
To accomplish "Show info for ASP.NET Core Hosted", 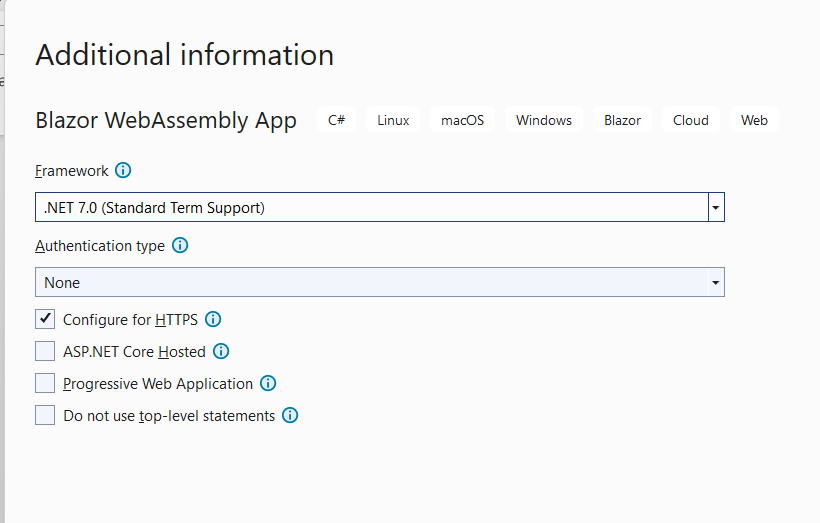I will click(x=221, y=352).
